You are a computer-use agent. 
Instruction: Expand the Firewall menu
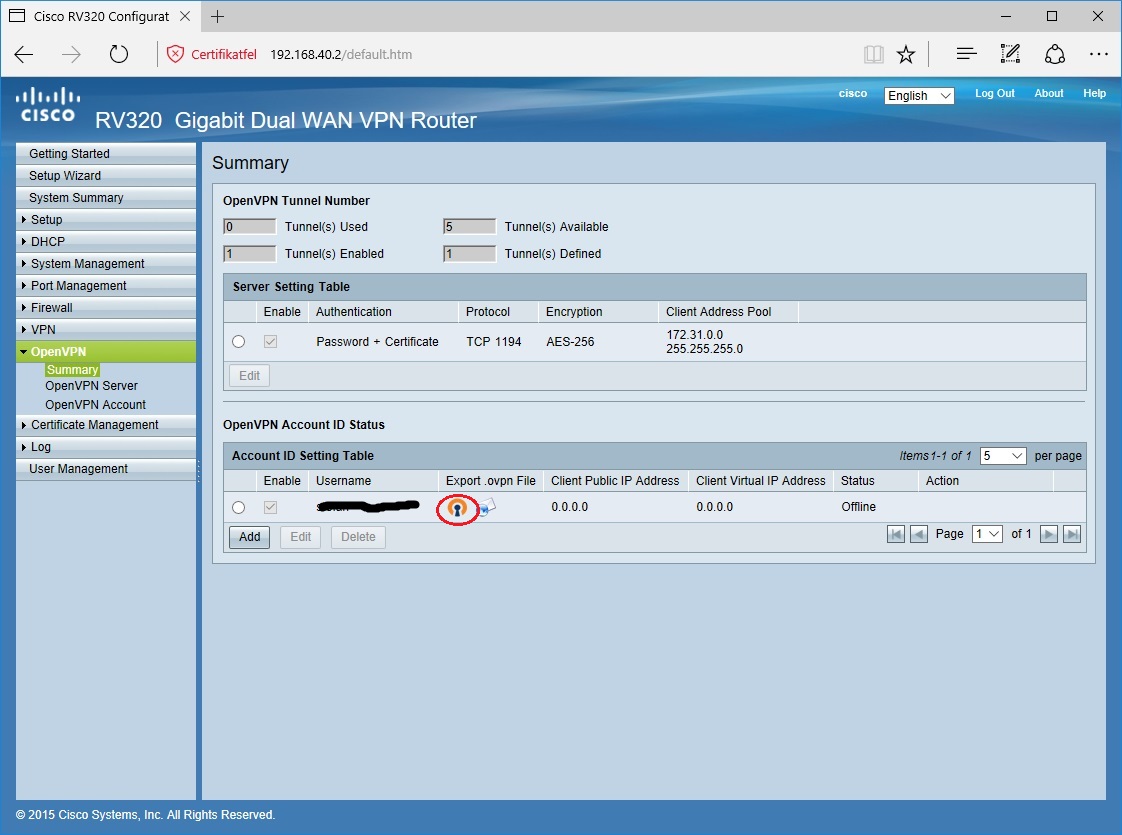[x=106, y=308]
